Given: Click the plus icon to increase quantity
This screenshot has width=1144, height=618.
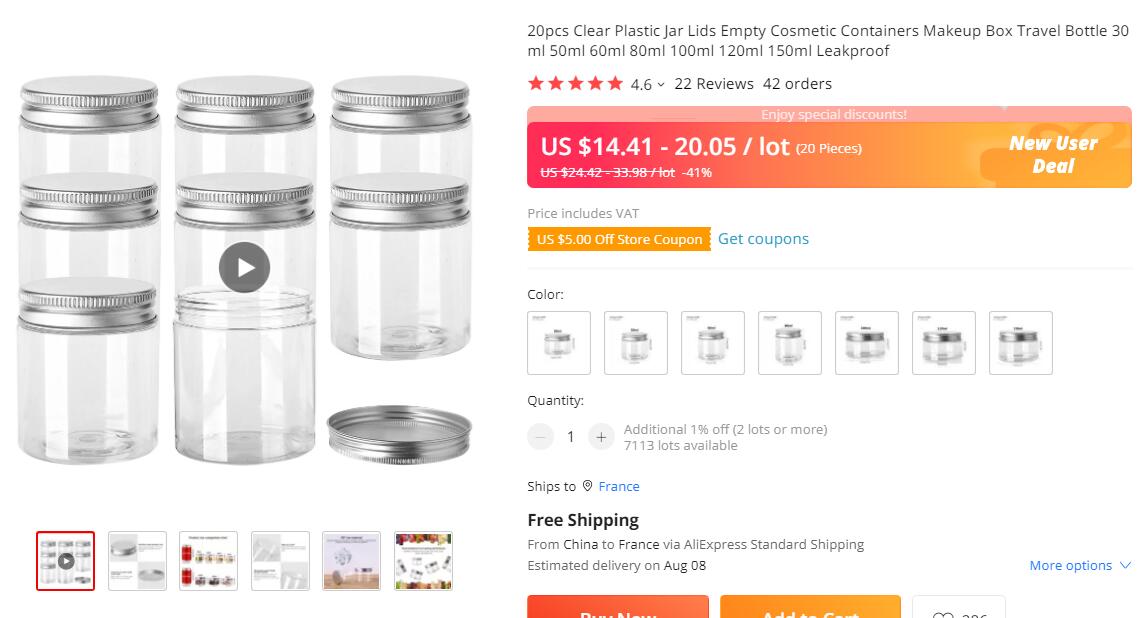Looking at the screenshot, I should [601, 436].
